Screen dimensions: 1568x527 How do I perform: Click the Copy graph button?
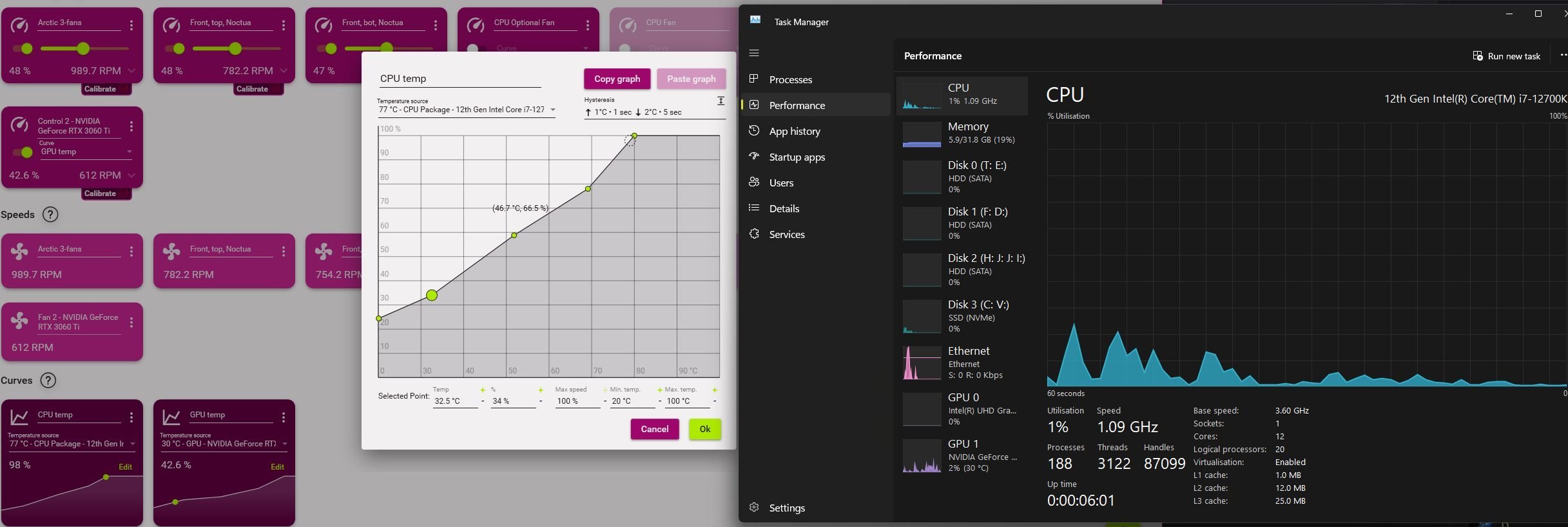coord(617,79)
